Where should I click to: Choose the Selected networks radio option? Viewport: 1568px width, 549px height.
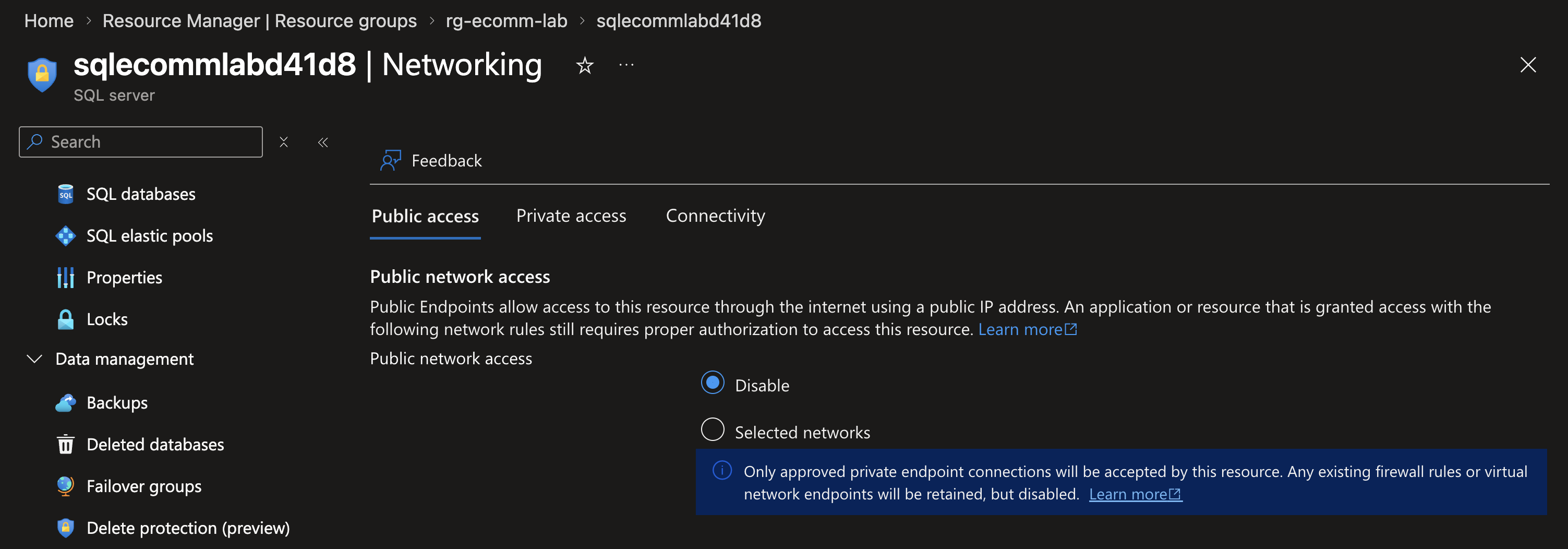click(x=712, y=429)
